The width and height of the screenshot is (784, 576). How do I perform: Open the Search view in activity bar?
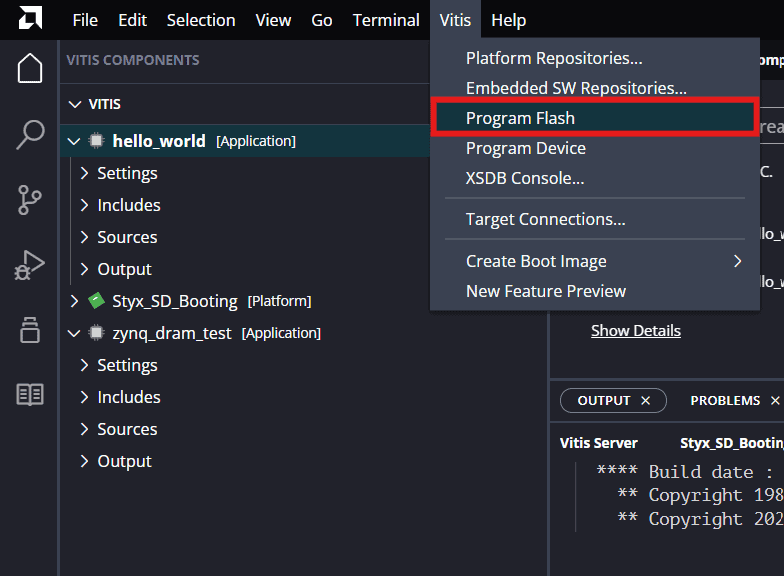[x=30, y=135]
